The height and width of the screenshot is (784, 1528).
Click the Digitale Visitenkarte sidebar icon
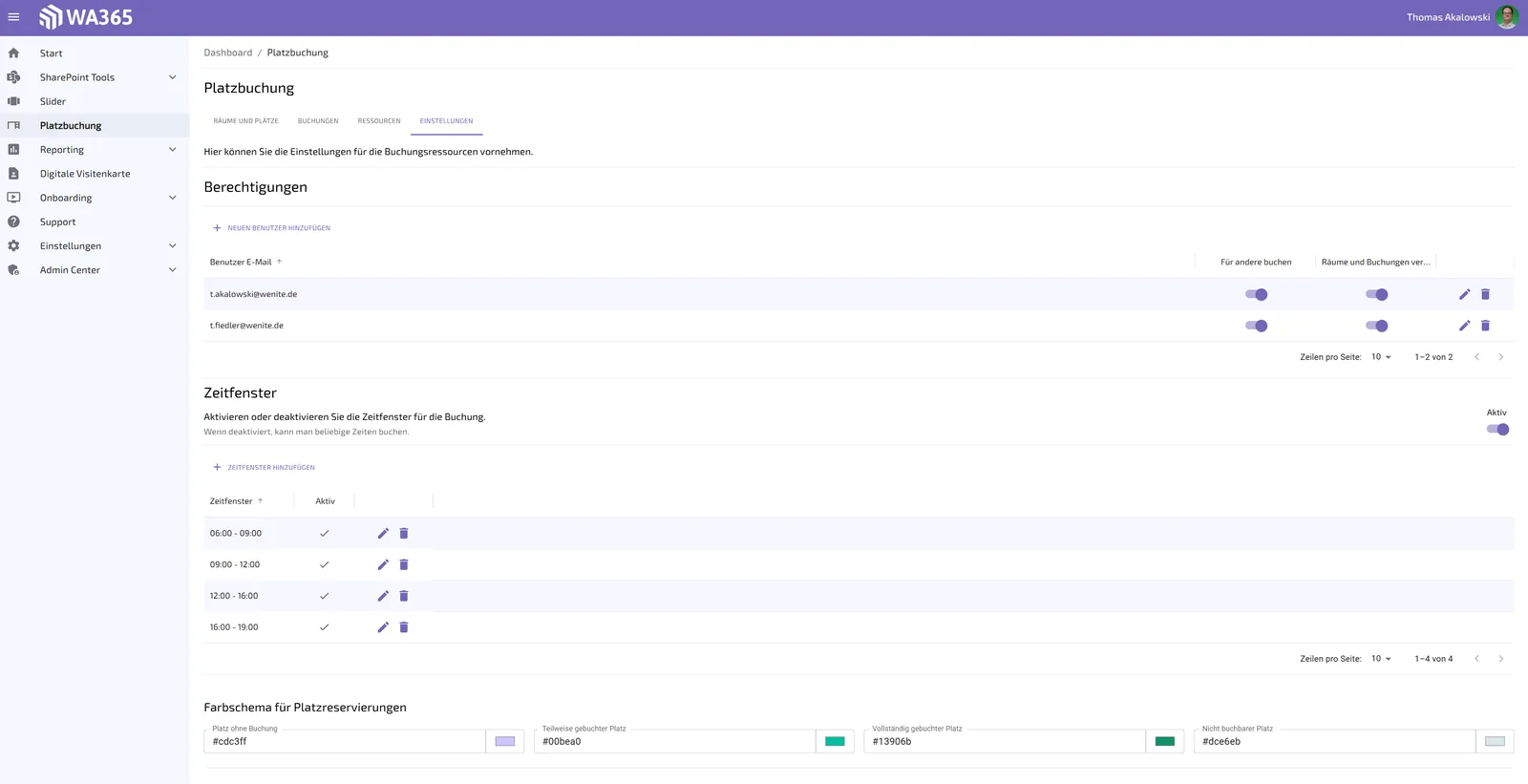click(x=13, y=174)
